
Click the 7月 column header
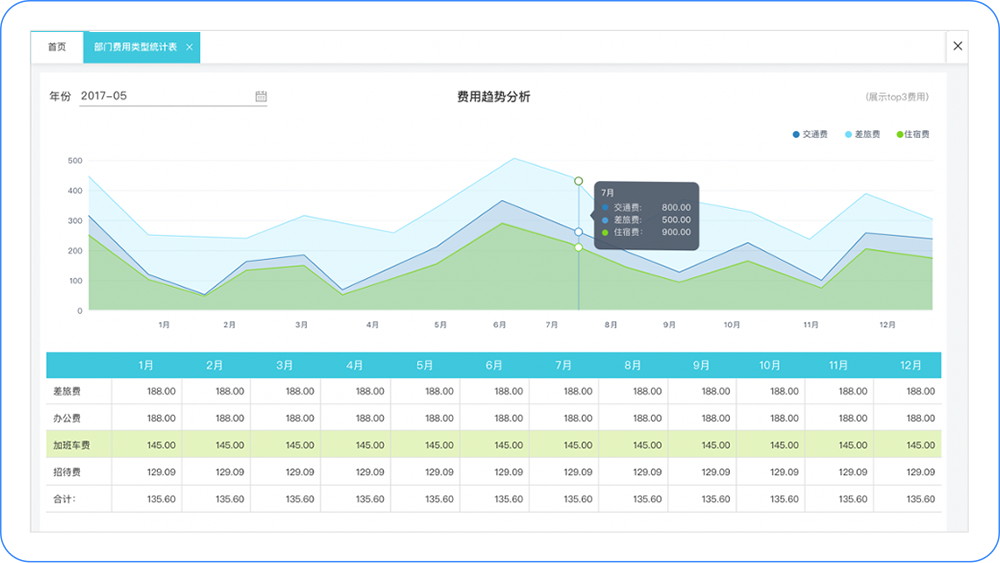(x=563, y=365)
